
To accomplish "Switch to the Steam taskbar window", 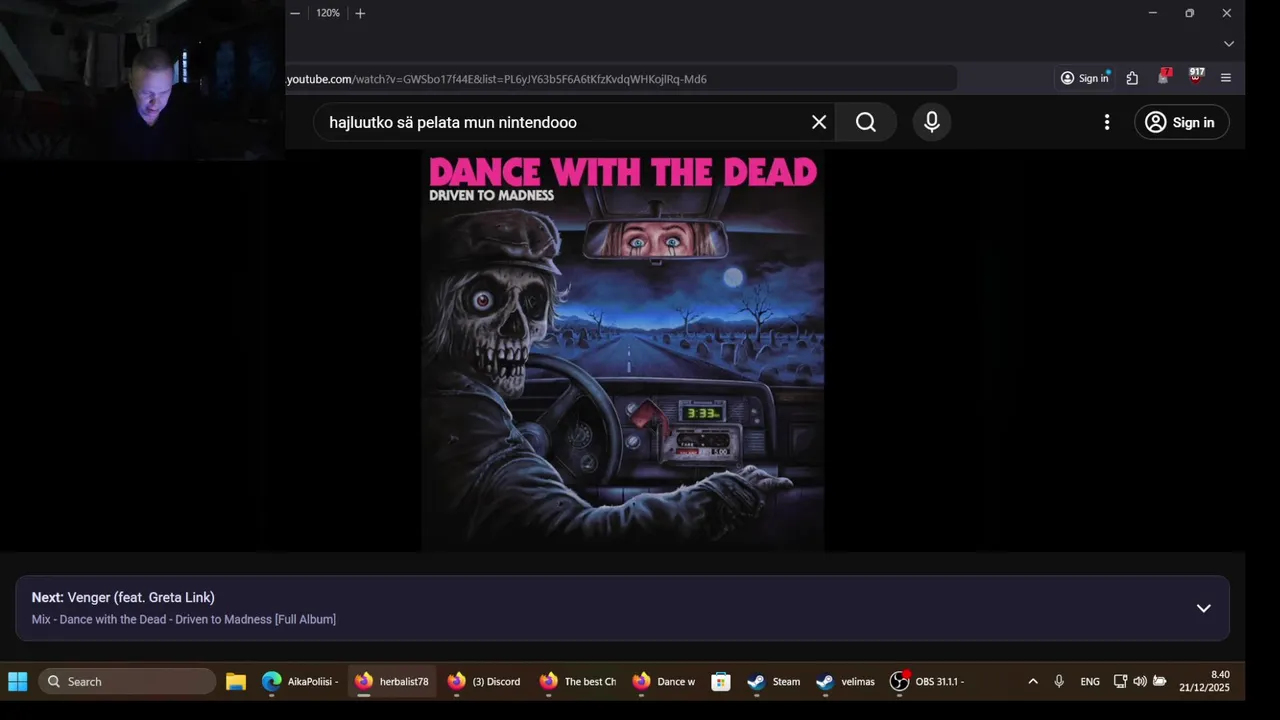I will (774, 682).
